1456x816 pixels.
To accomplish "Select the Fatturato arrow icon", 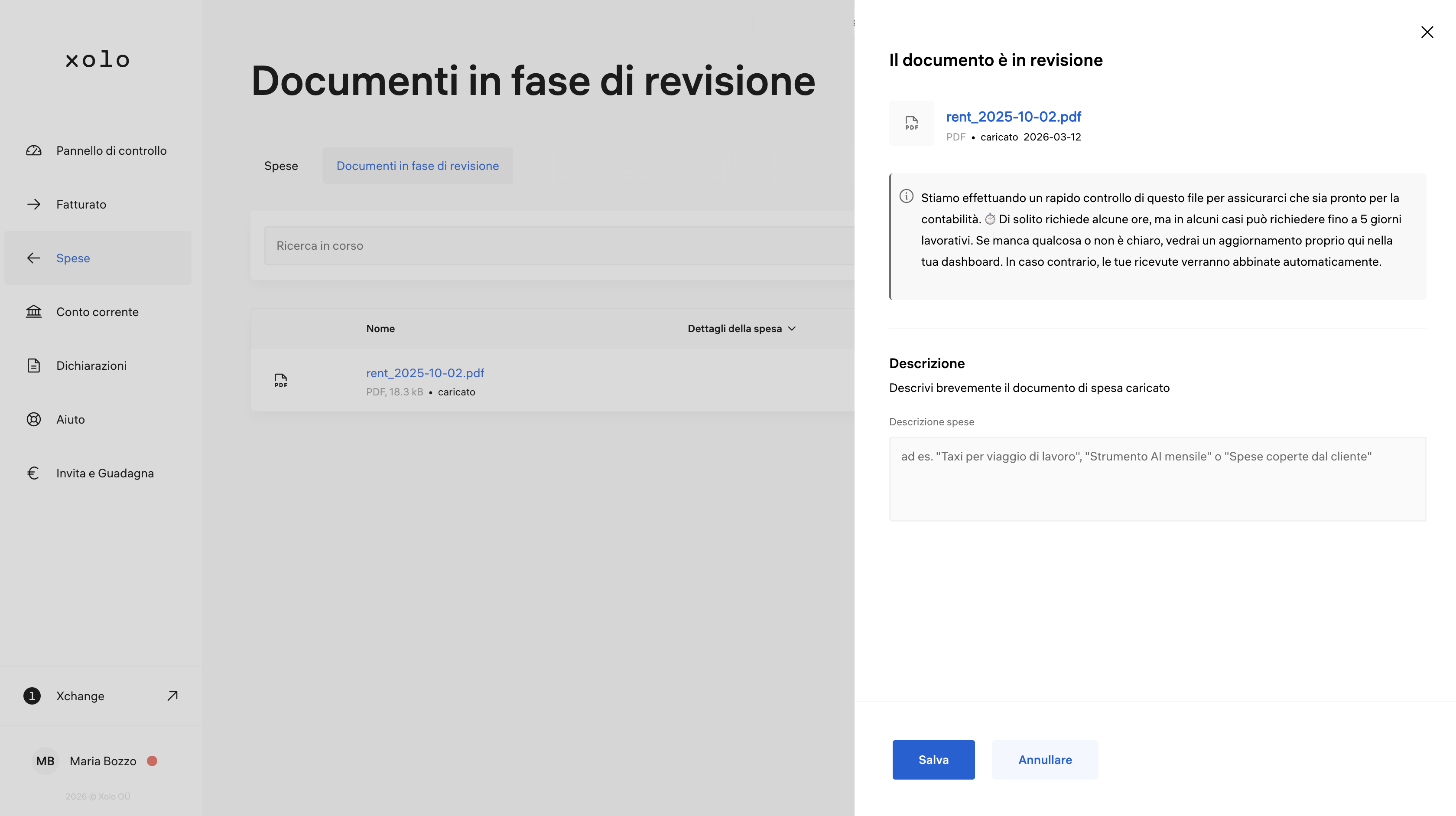I will tap(33, 204).
